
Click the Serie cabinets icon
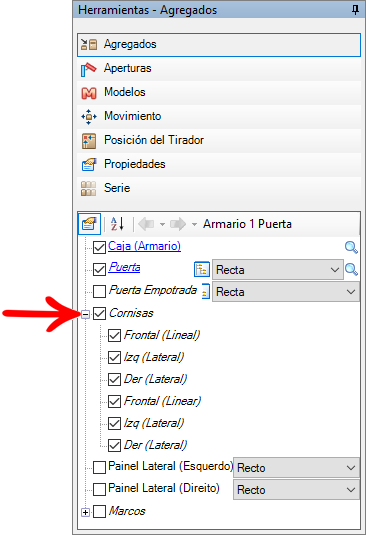pyautogui.click(x=89, y=188)
